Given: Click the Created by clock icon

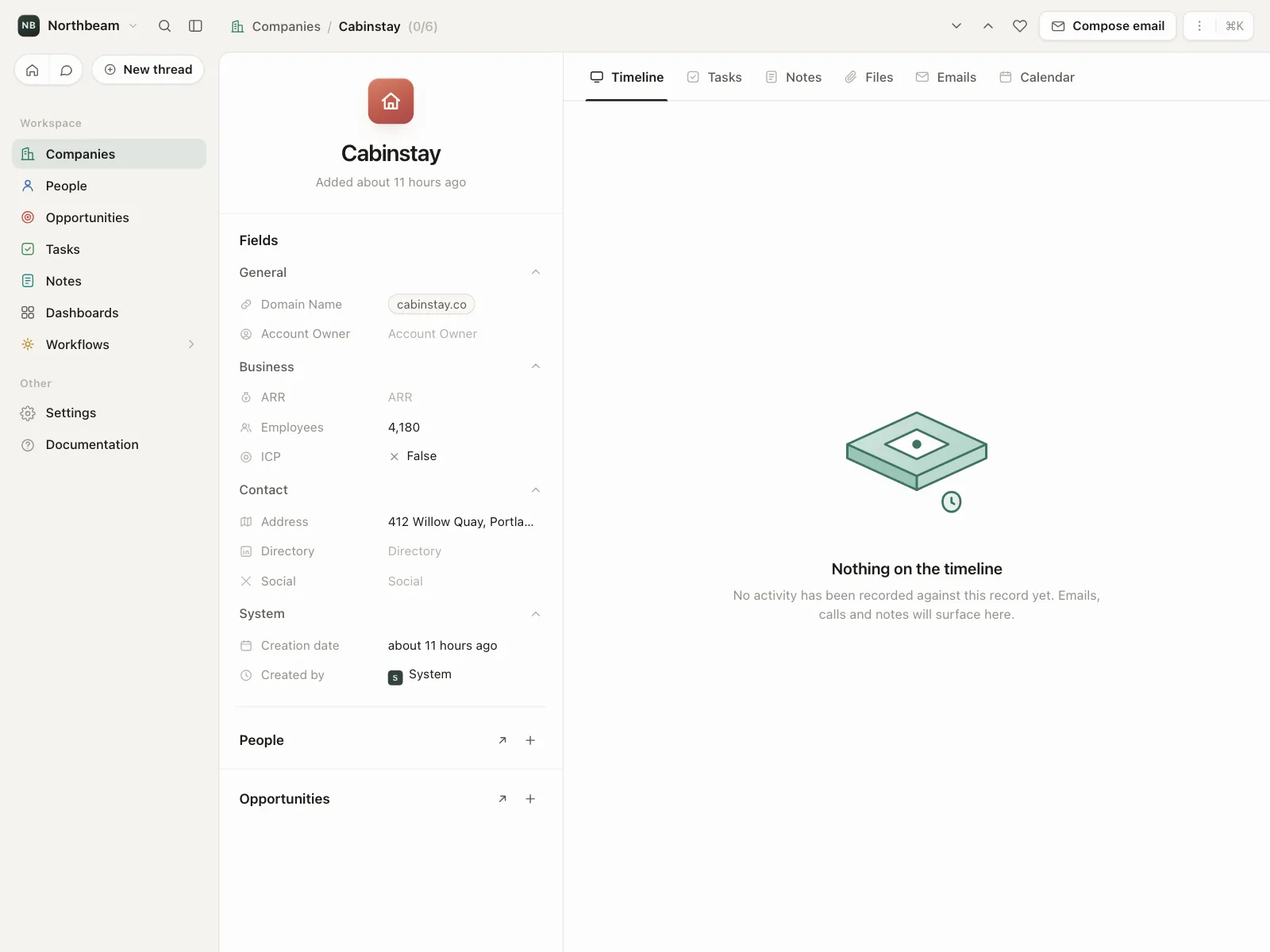Looking at the screenshot, I should [x=246, y=675].
